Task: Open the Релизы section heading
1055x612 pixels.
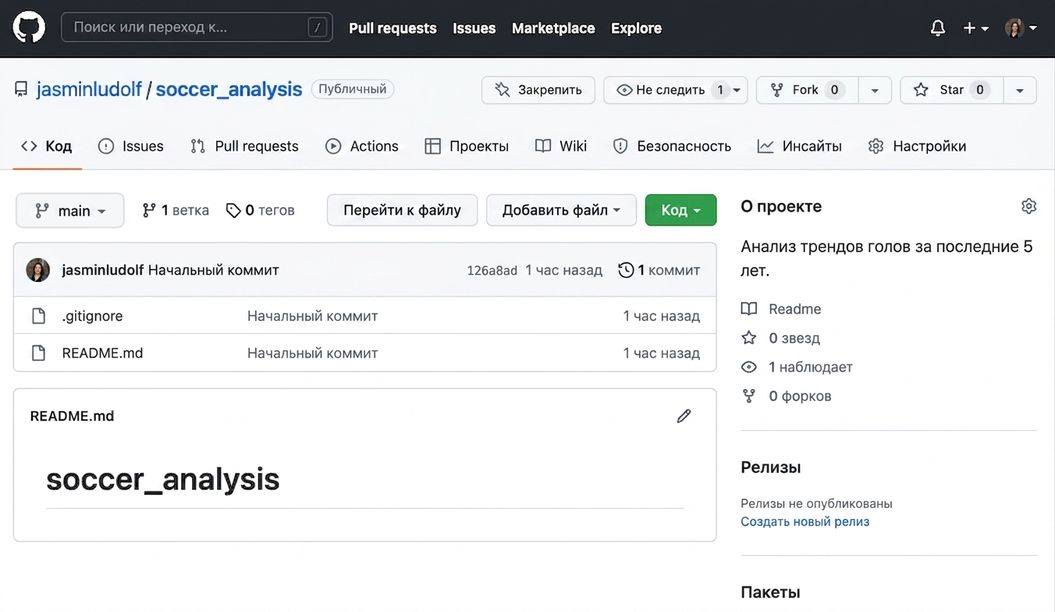Action: click(770, 467)
